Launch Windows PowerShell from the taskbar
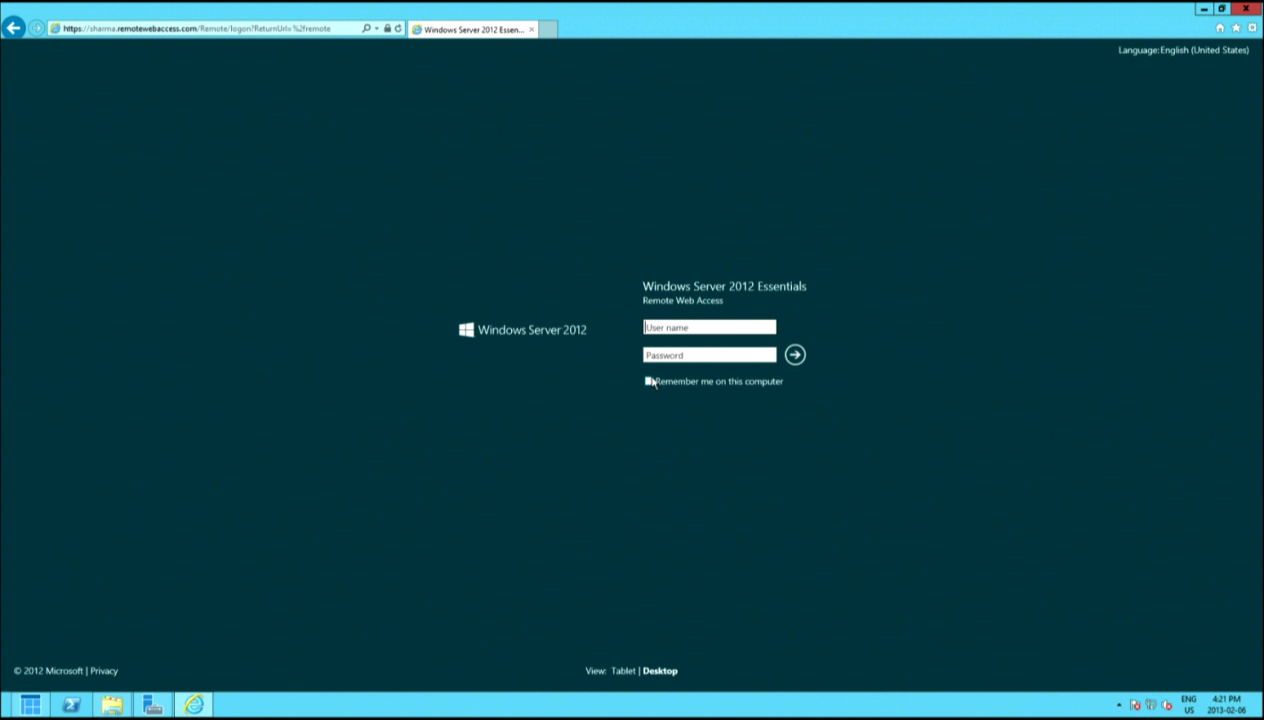Screen dimensions: 1264x720 click(71, 705)
